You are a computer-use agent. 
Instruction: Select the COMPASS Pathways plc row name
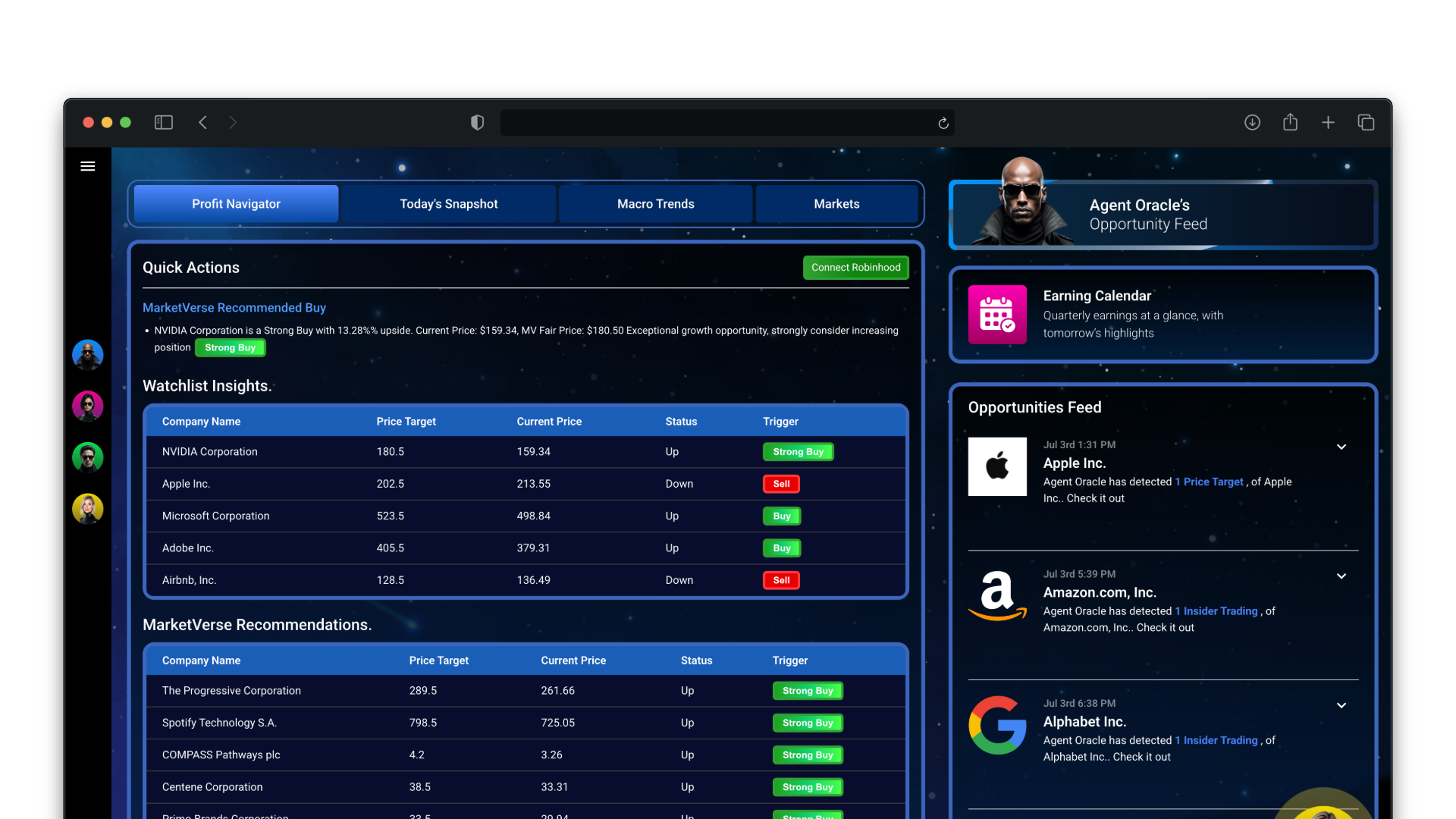[x=221, y=755]
